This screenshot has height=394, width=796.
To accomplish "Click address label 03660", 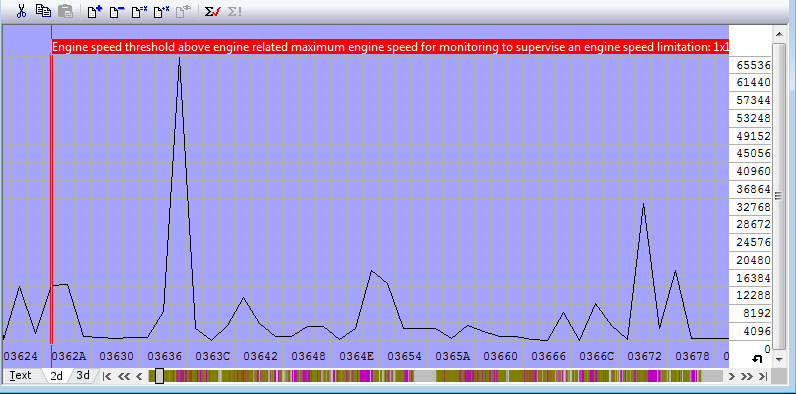I will tap(501, 356).
